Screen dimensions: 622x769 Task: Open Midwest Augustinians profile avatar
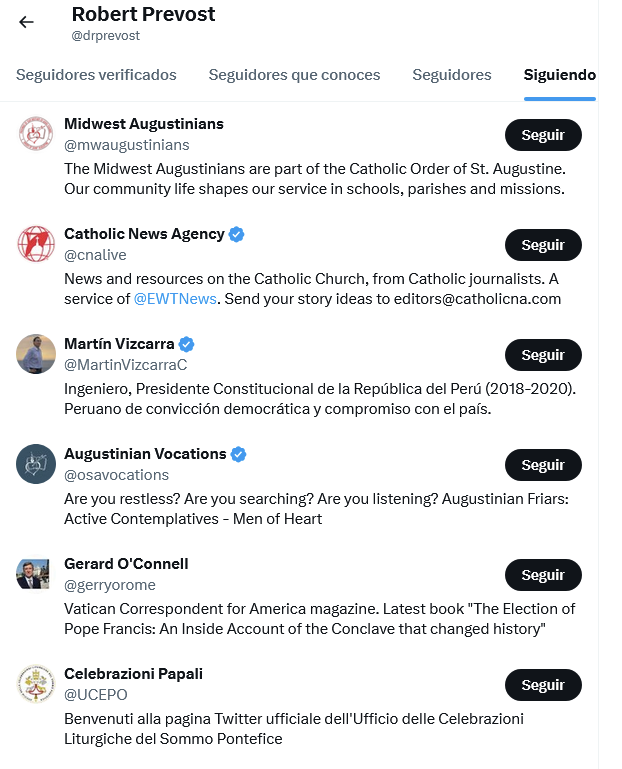point(36,134)
